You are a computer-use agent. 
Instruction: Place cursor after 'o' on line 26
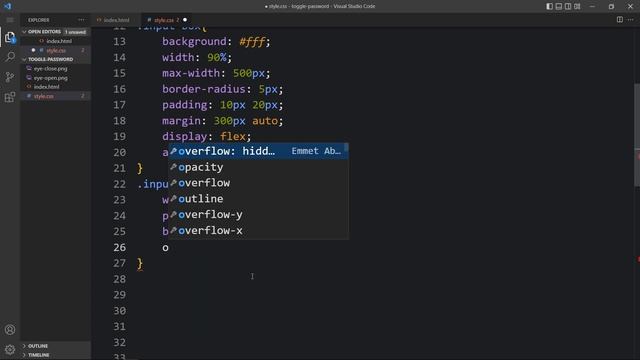click(169, 247)
